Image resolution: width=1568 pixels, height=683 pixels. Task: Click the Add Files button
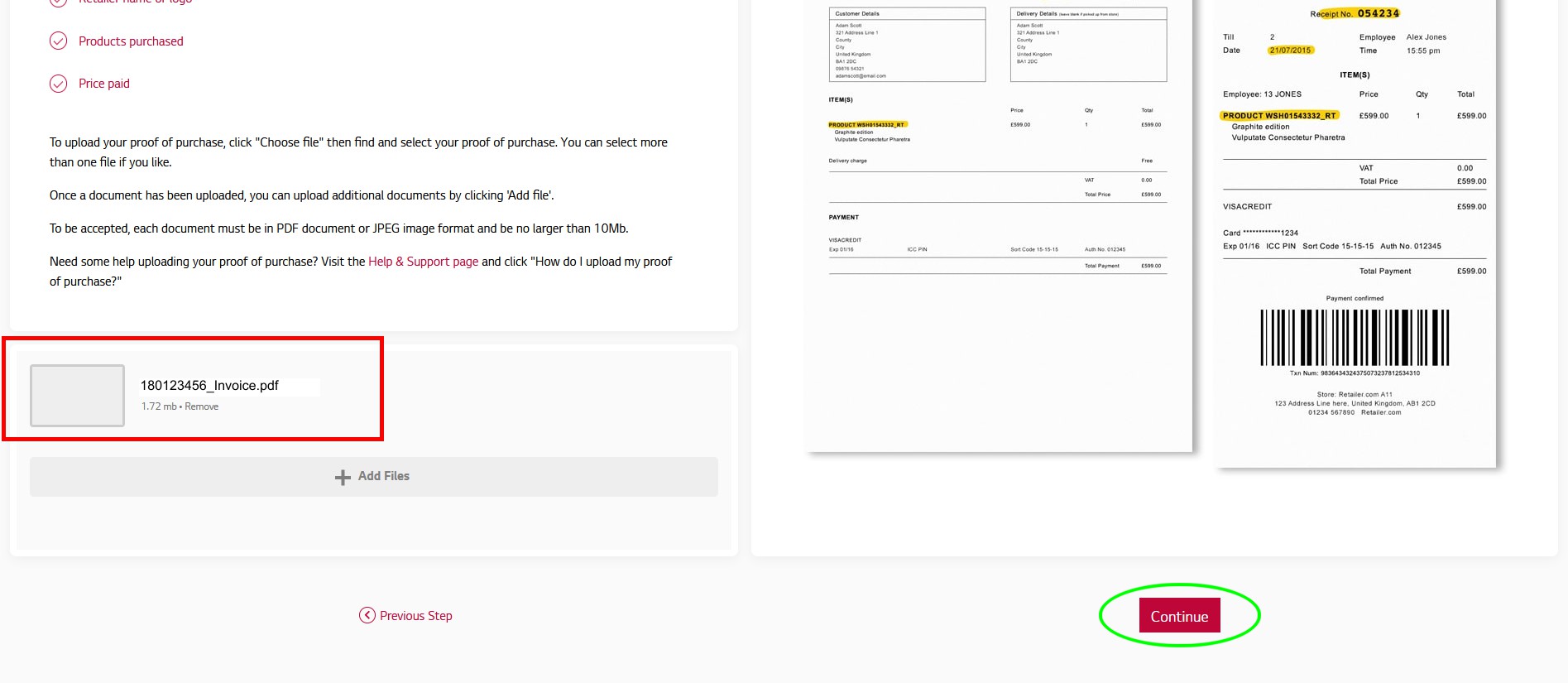[374, 477]
